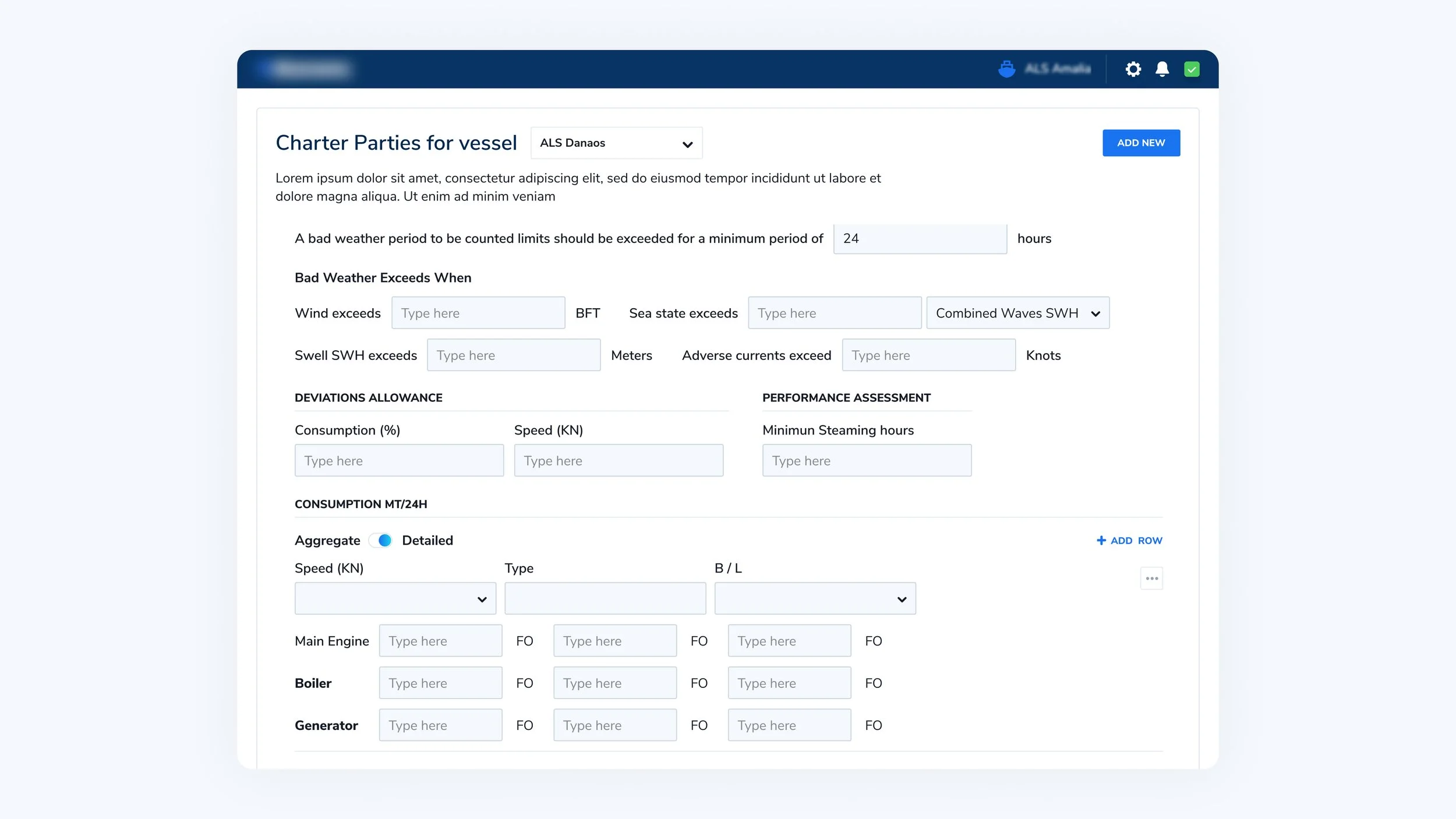Toggle Aggregate / Detailed switch
The height and width of the screenshot is (819, 1456).
(x=381, y=541)
